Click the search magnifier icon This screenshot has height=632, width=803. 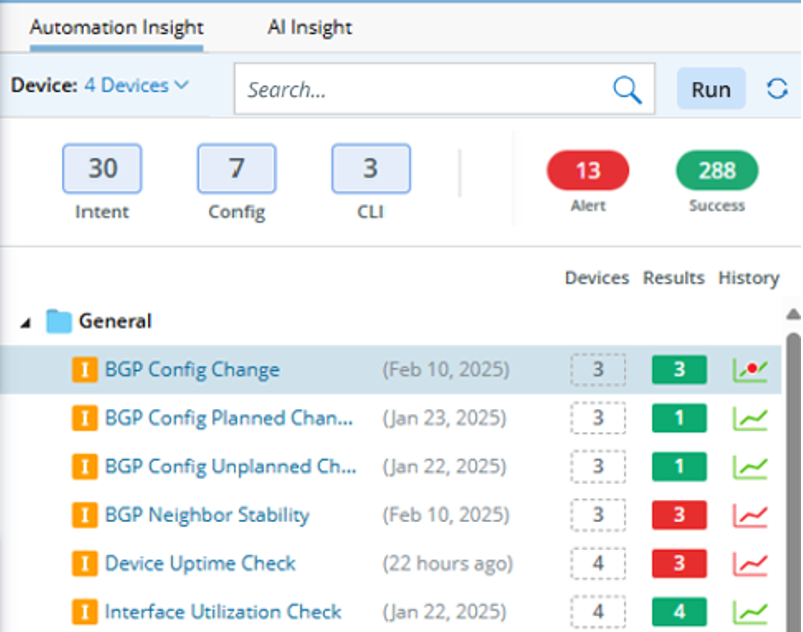coord(627,90)
